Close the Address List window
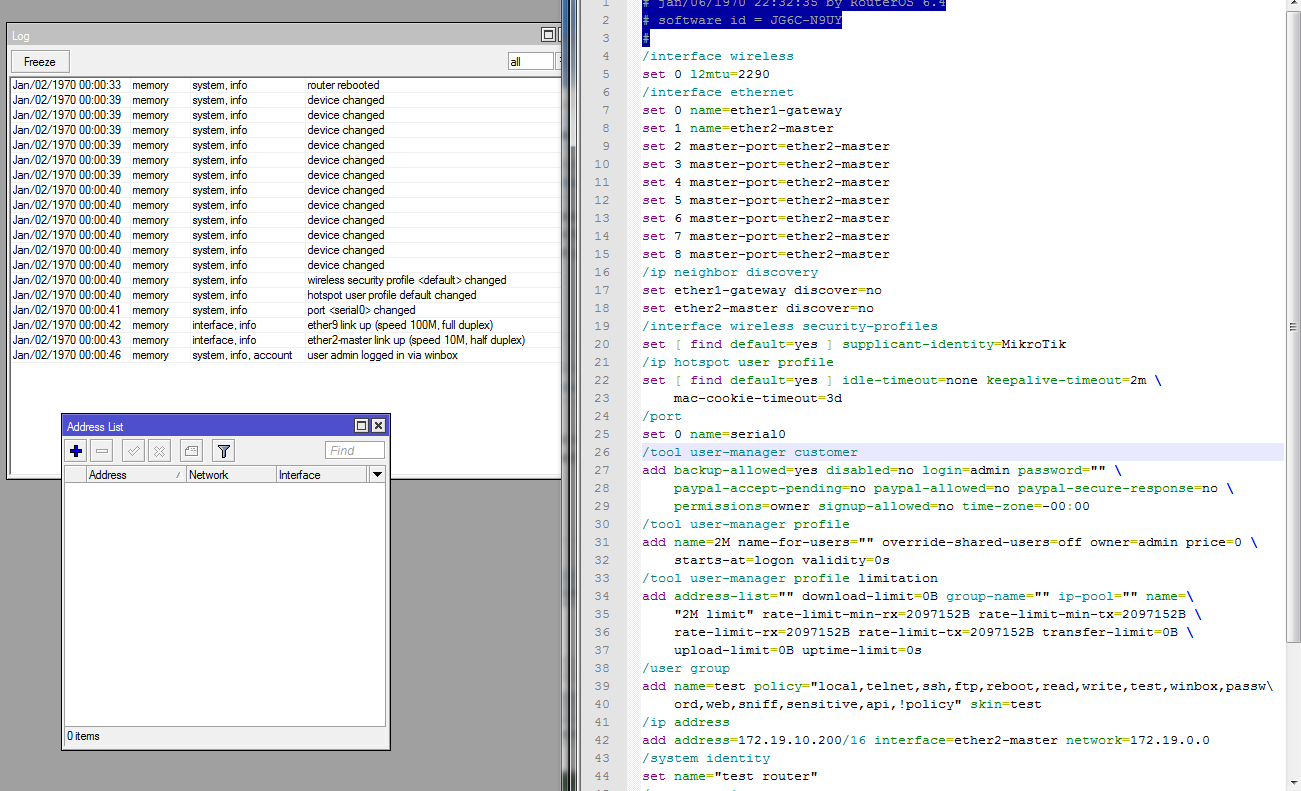The width and height of the screenshot is (1301, 791). click(x=378, y=426)
